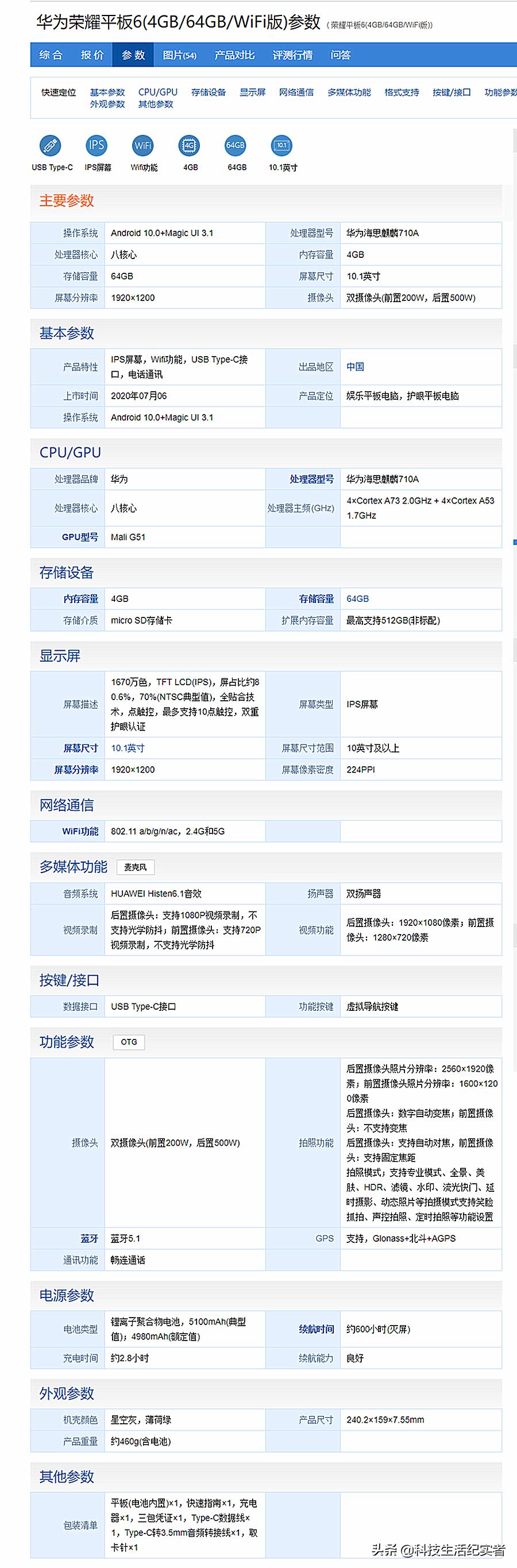Click the 处理器型号 label in CPU/GPU
The width and height of the screenshot is (517, 1568).
312,479
